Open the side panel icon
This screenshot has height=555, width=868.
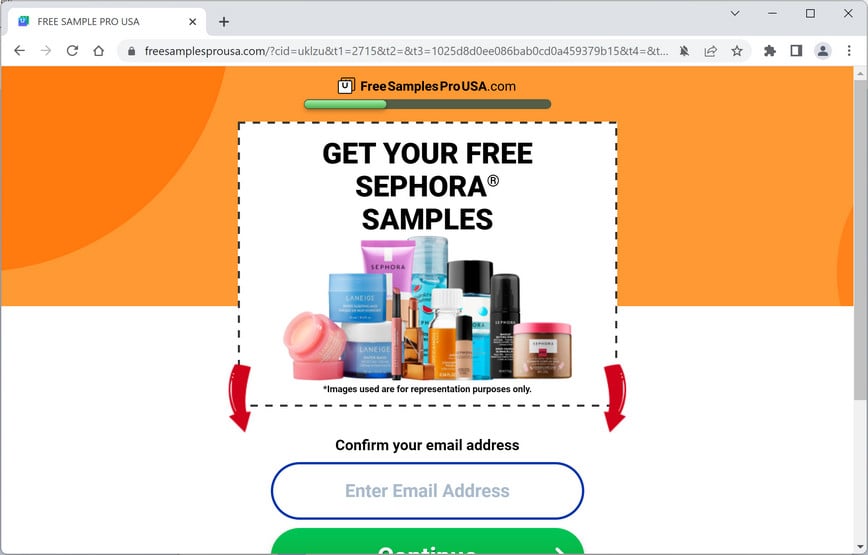coord(796,51)
